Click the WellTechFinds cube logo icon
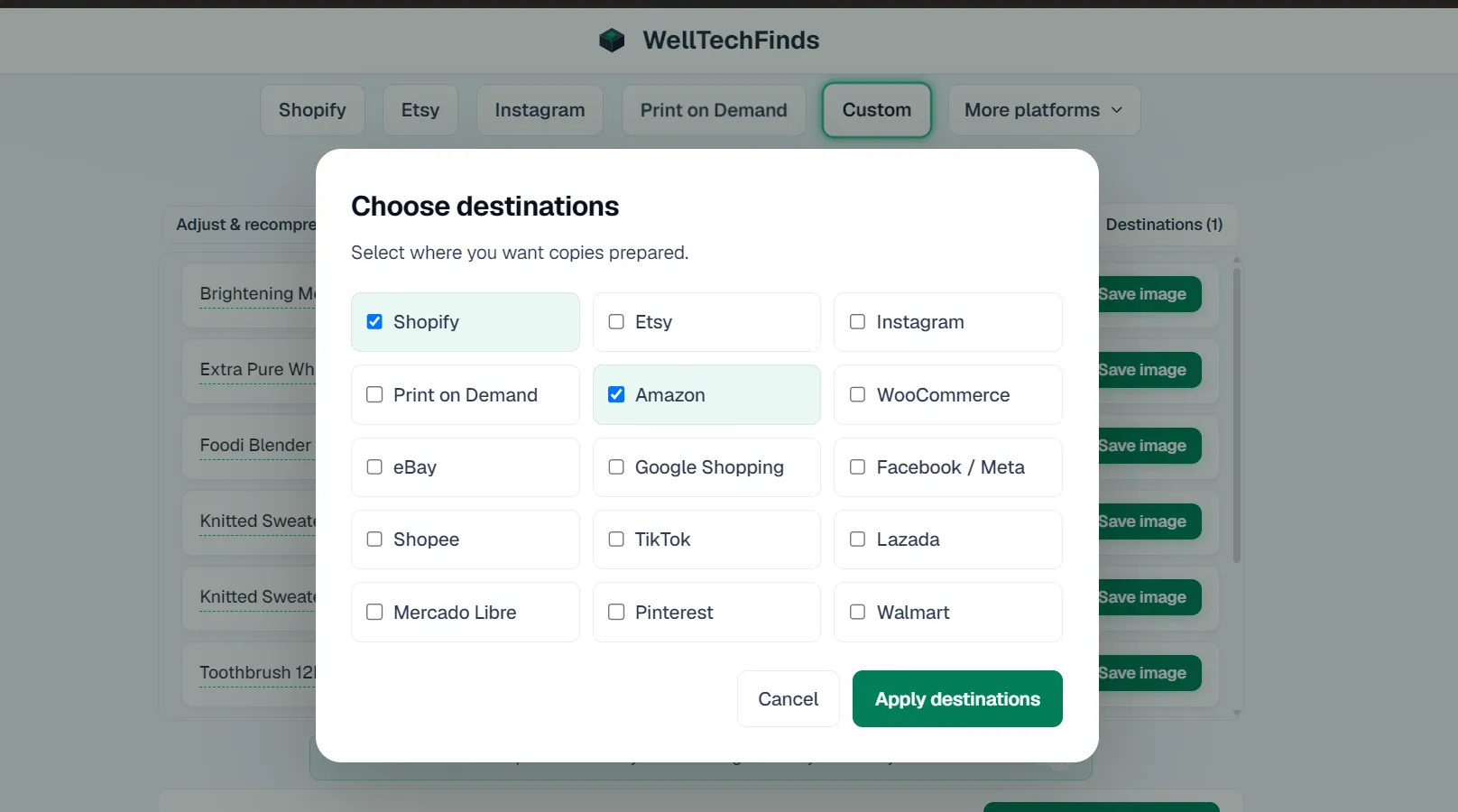This screenshot has height=812, width=1458. 612,40
